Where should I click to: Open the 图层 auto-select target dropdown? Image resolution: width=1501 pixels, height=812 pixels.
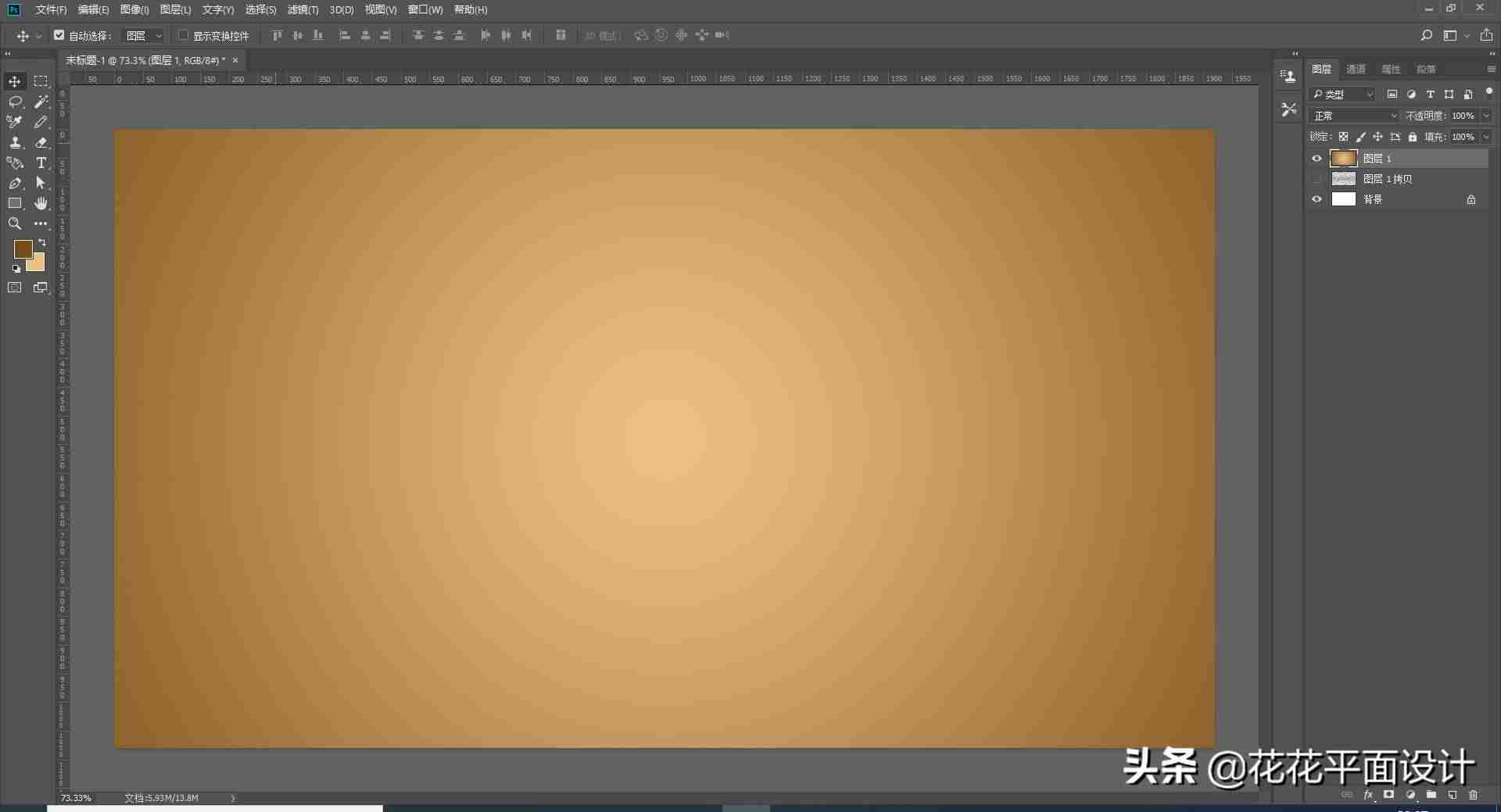[x=144, y=35]
